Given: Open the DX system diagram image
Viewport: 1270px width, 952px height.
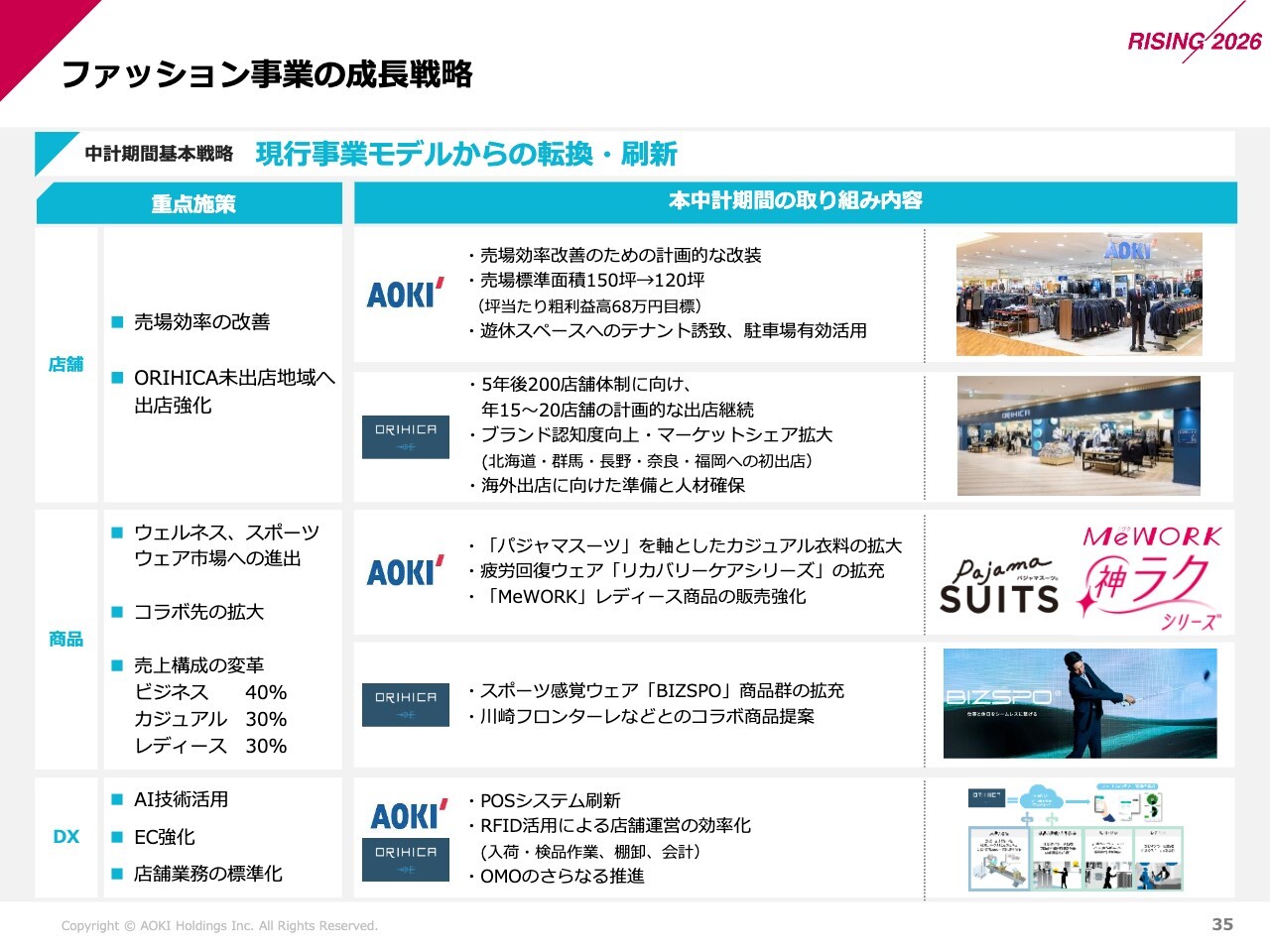Looking at the screenshot, I should pos(1077,839).
